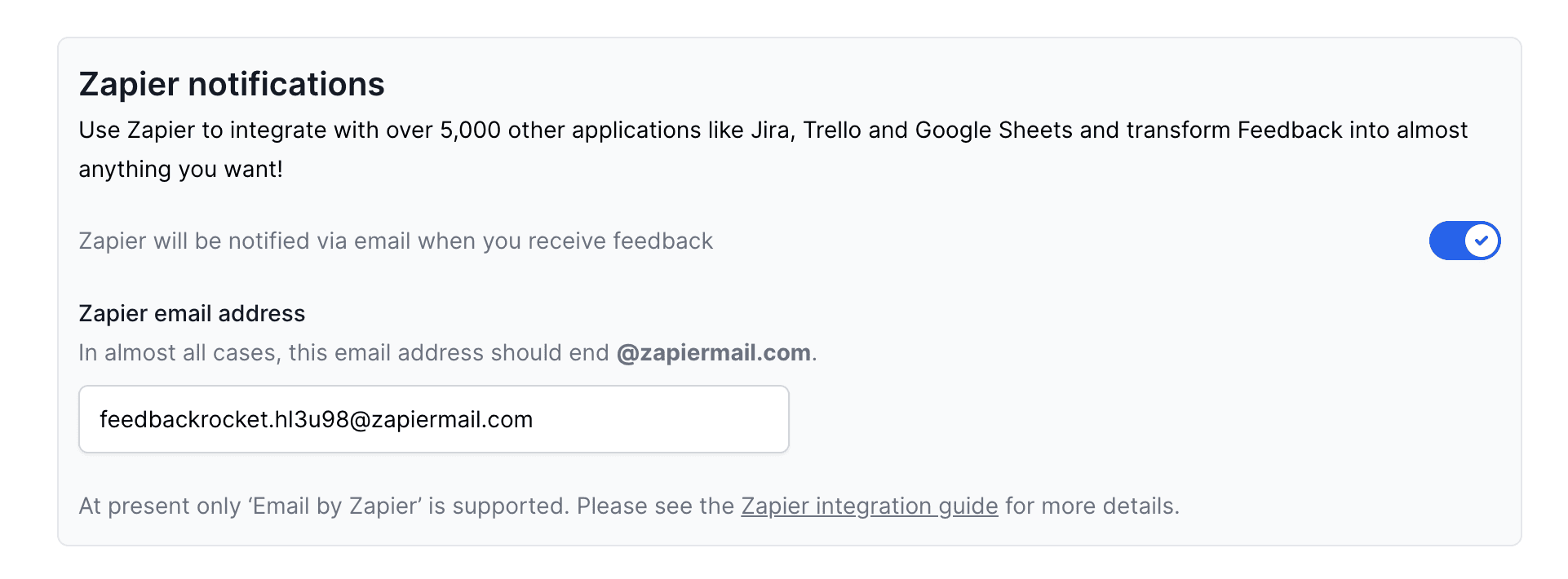This screenshot has height=579, width=1568.
Task: Click the blue track of the notification switch
Action: tap(1446, 241)
